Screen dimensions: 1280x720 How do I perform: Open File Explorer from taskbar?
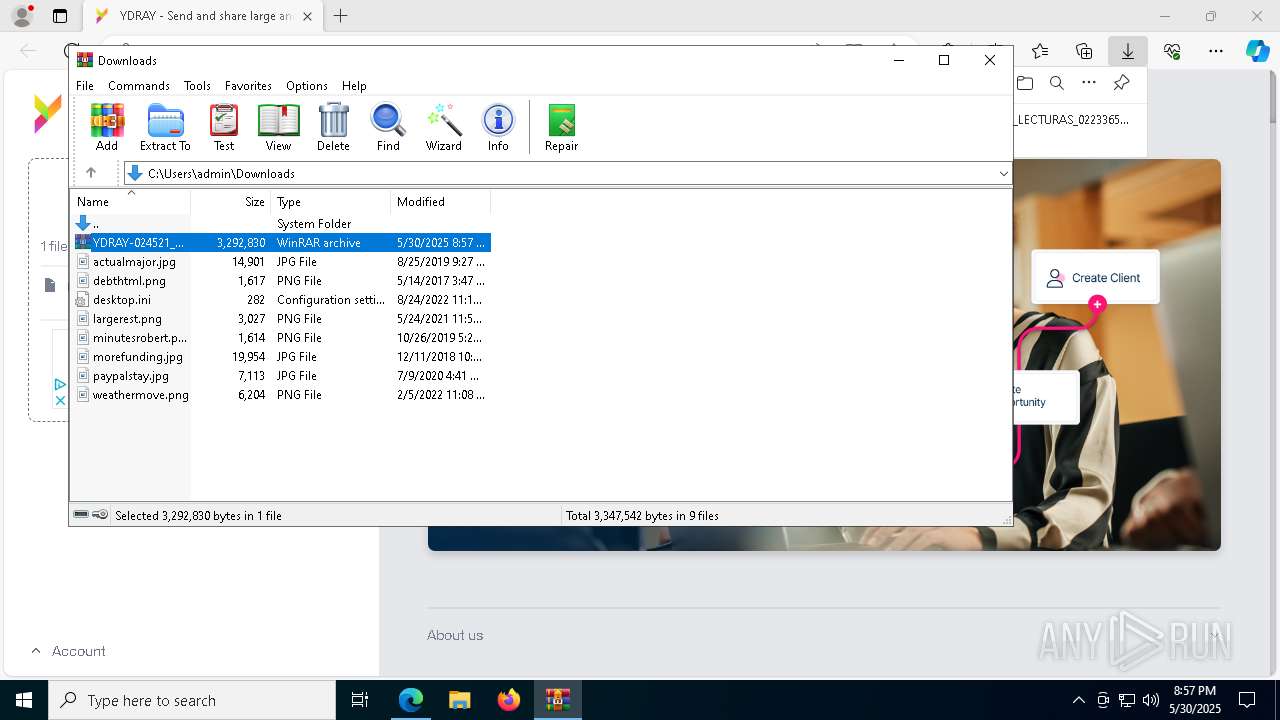(459, 700)
